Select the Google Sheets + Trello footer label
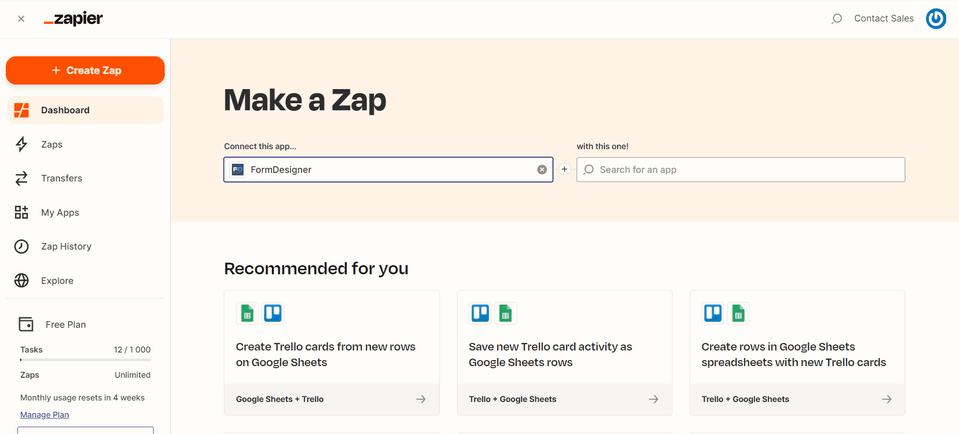Viewport: 959px width, 434px height. (x=280, y=399)
